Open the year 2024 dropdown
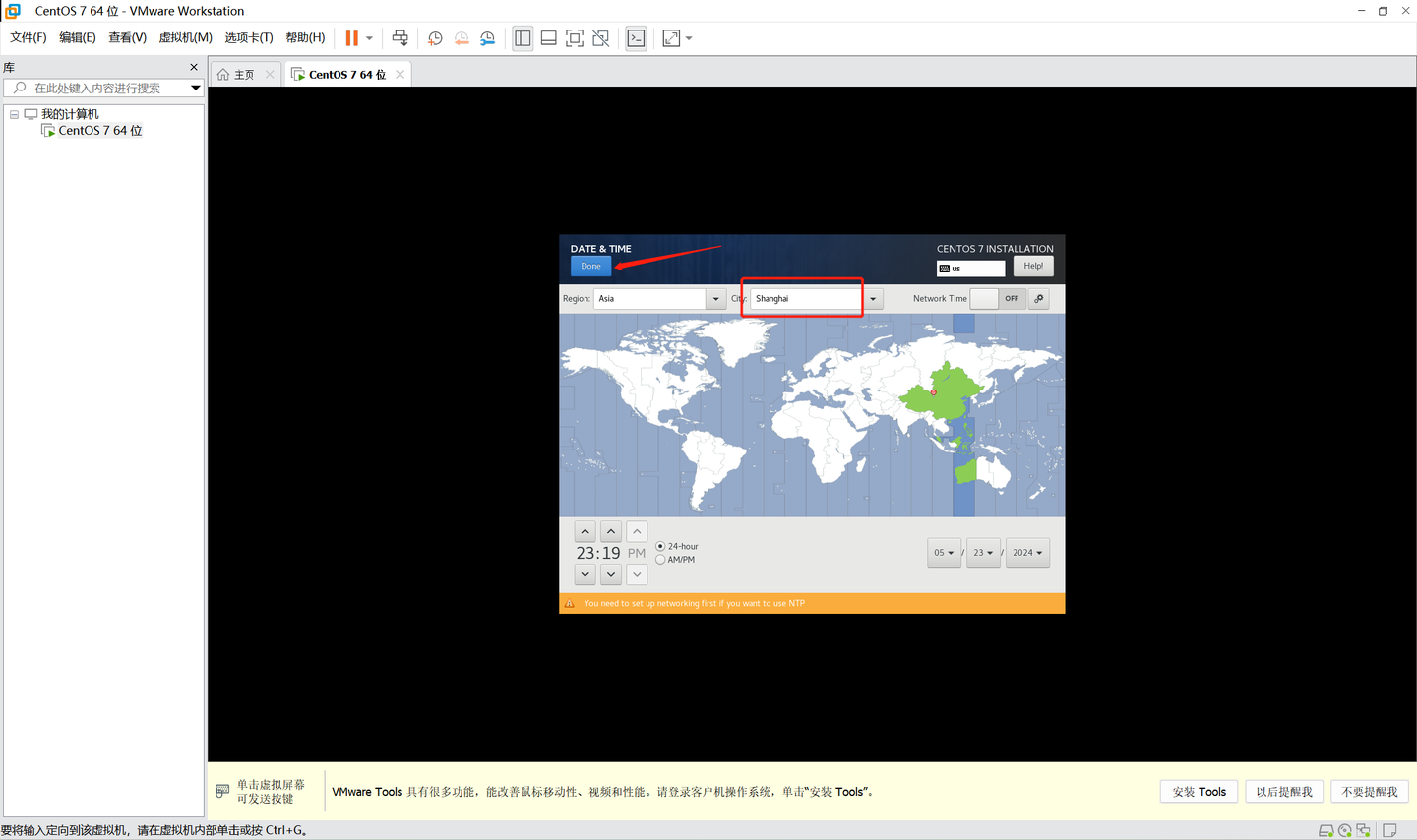Image resolution: width=1417 pixels, height=840 pixels. point(1027,553)
